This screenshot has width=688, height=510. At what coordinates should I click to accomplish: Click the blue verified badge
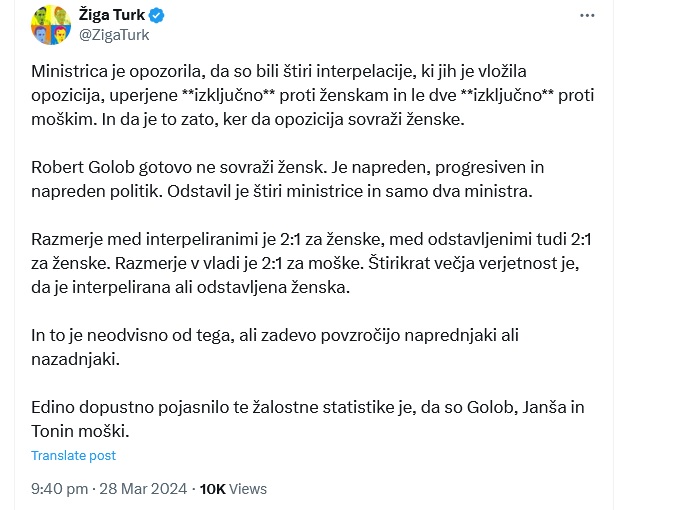click(x=157, y=15)
